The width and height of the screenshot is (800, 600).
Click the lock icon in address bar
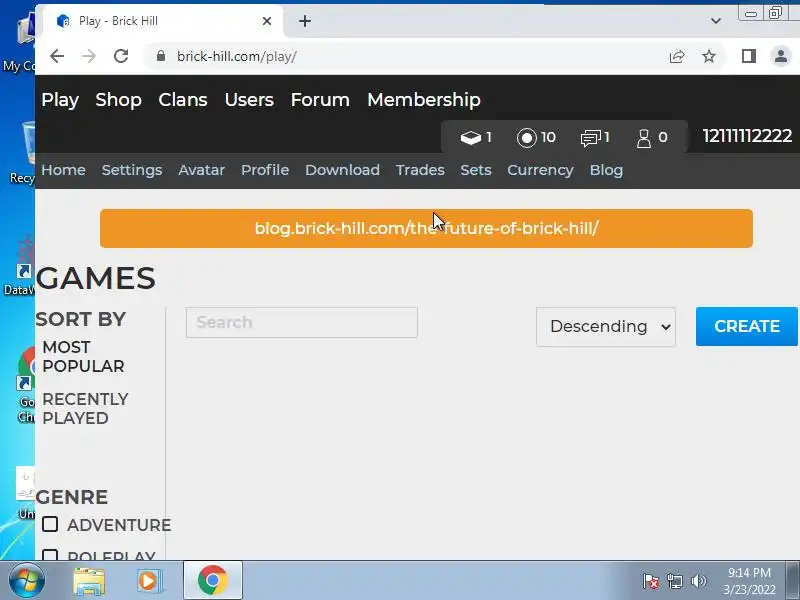(x=161, y=56)
